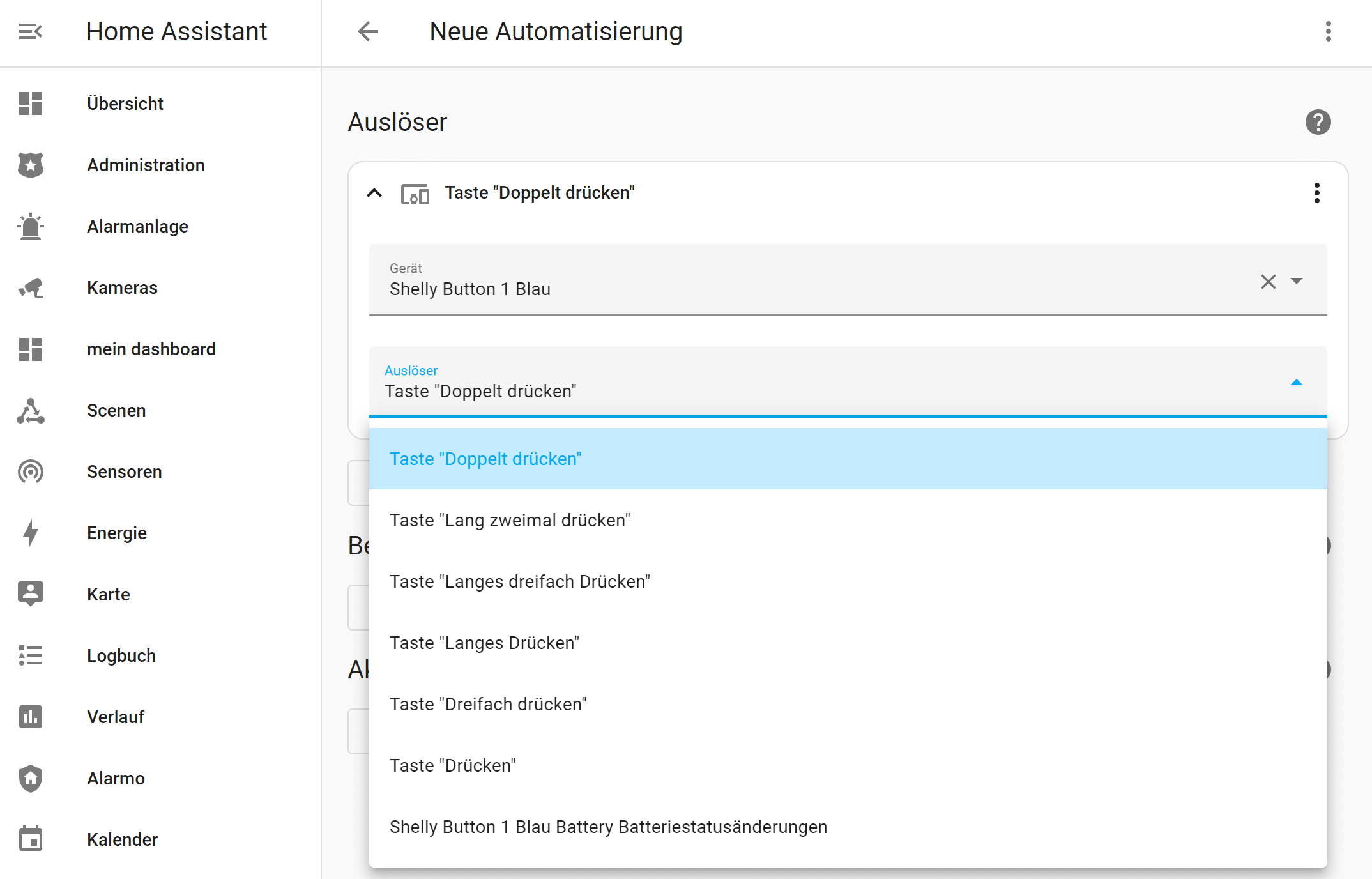The image size is (1372, 879).
Task: Clear the selected Gerät with X
Action: point(1268,282)
